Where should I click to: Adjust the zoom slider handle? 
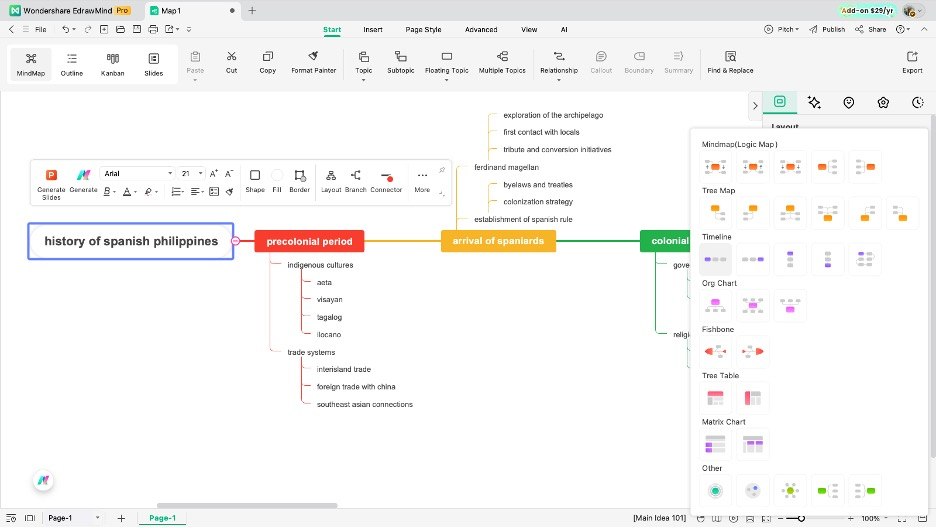click(x=801, y=518)
